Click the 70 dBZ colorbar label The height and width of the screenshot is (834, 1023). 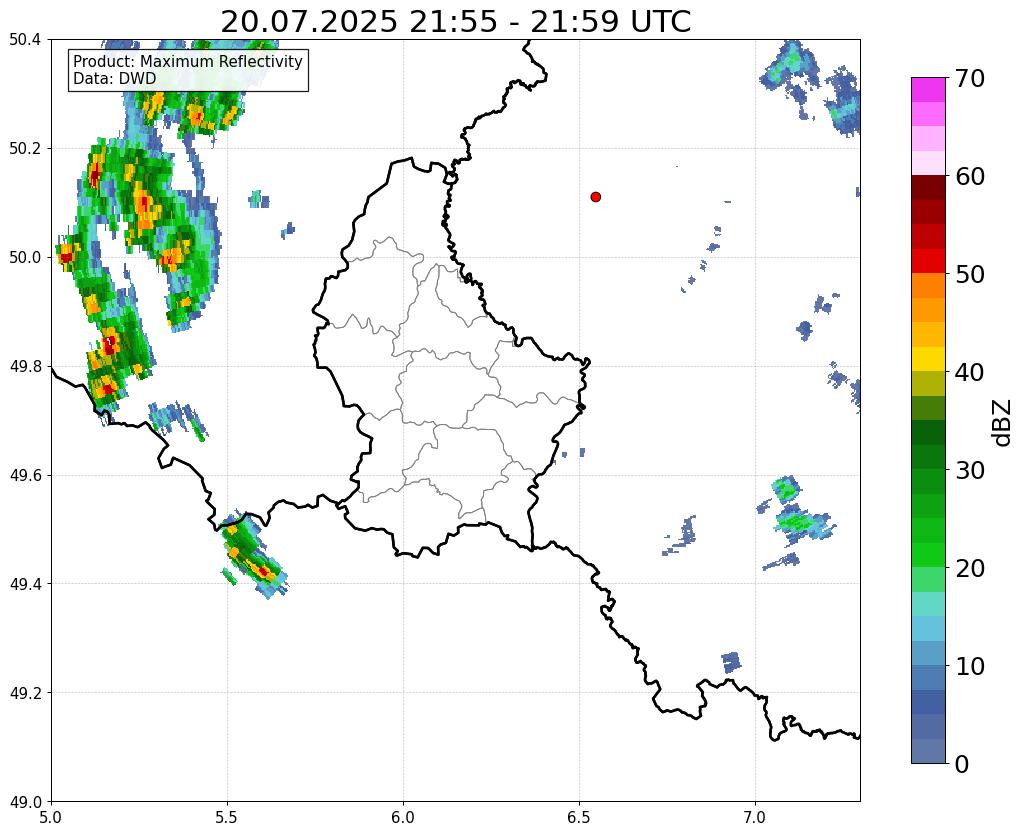[x=969, y=78]
